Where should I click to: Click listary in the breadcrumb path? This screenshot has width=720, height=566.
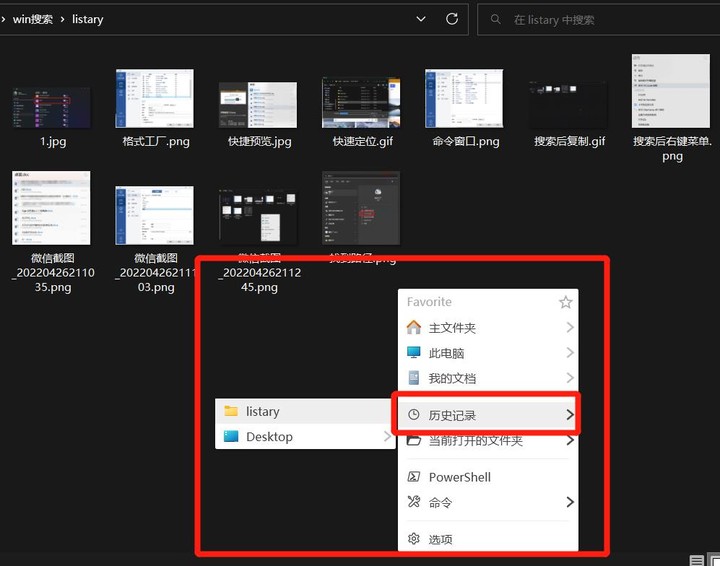[x=87, y=19]
